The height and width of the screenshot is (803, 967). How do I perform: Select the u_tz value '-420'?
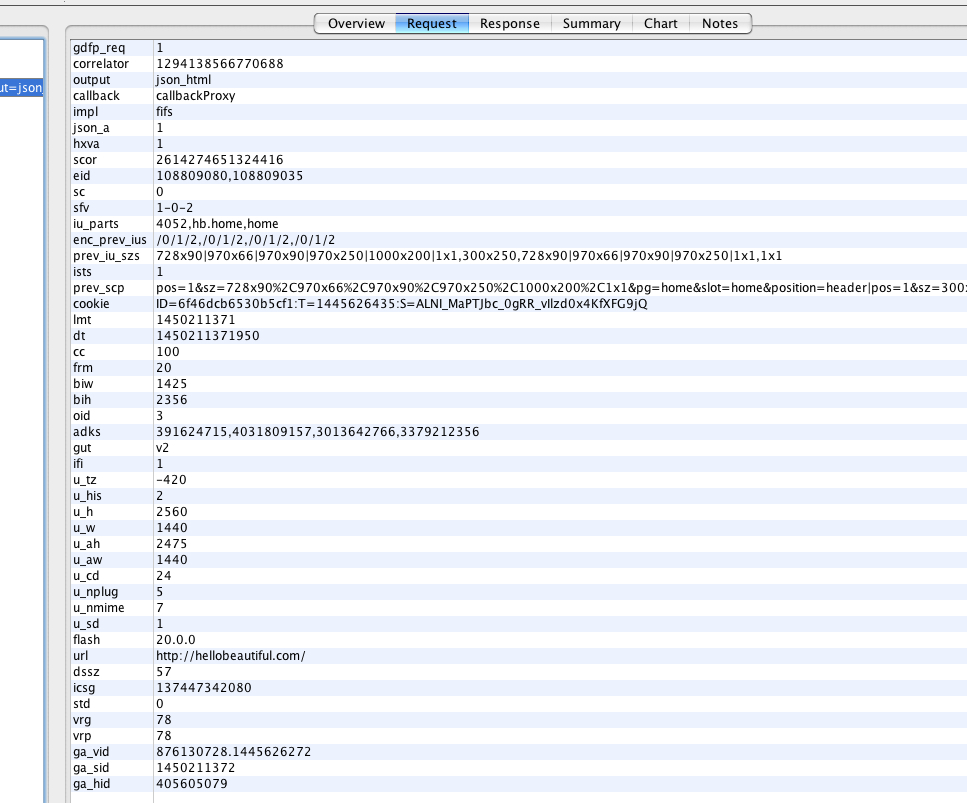pos(171,480)
